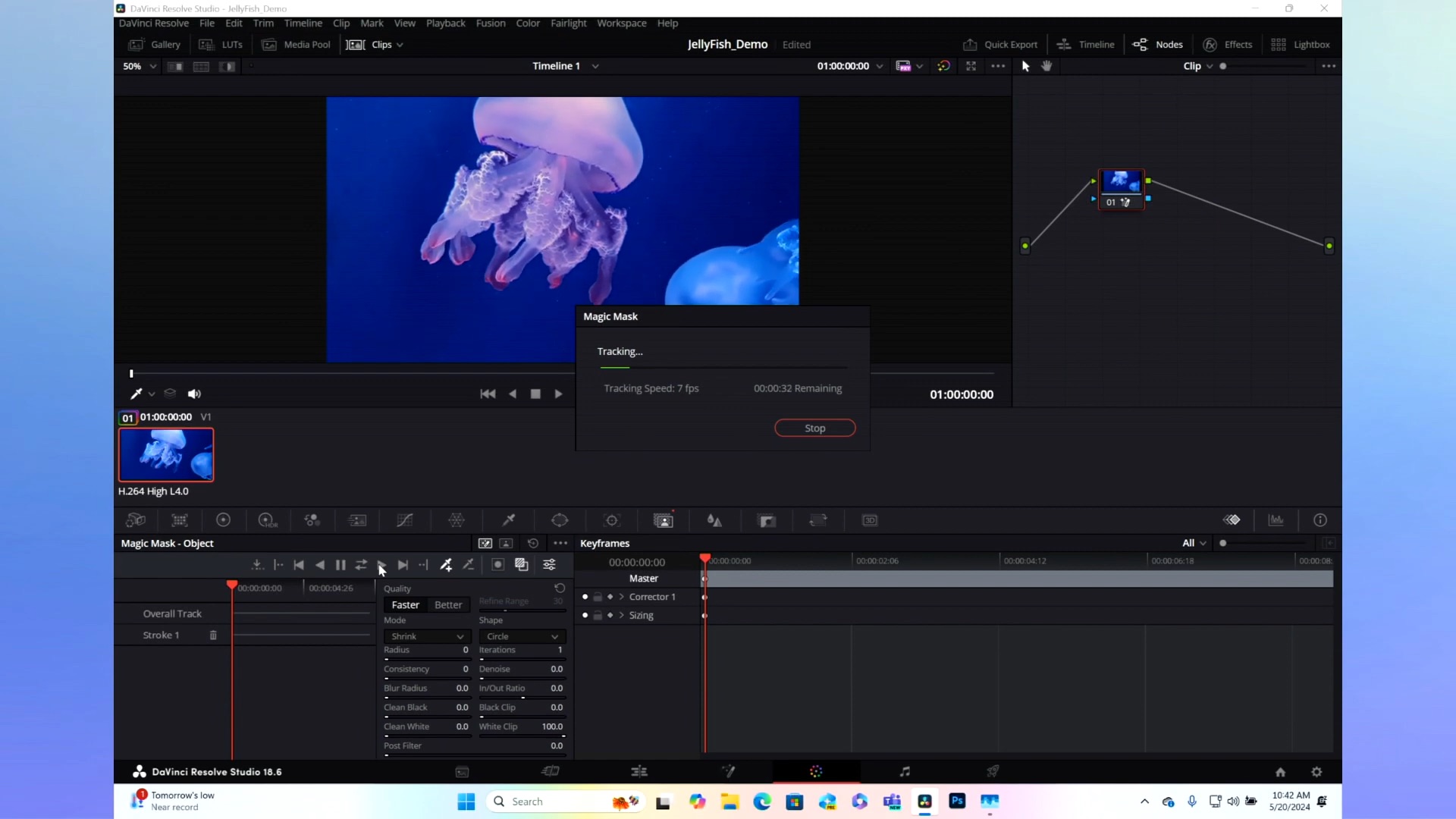Reset the Quality settings
The height and width of the screenshot is (819, 1456).
point(560,588)
